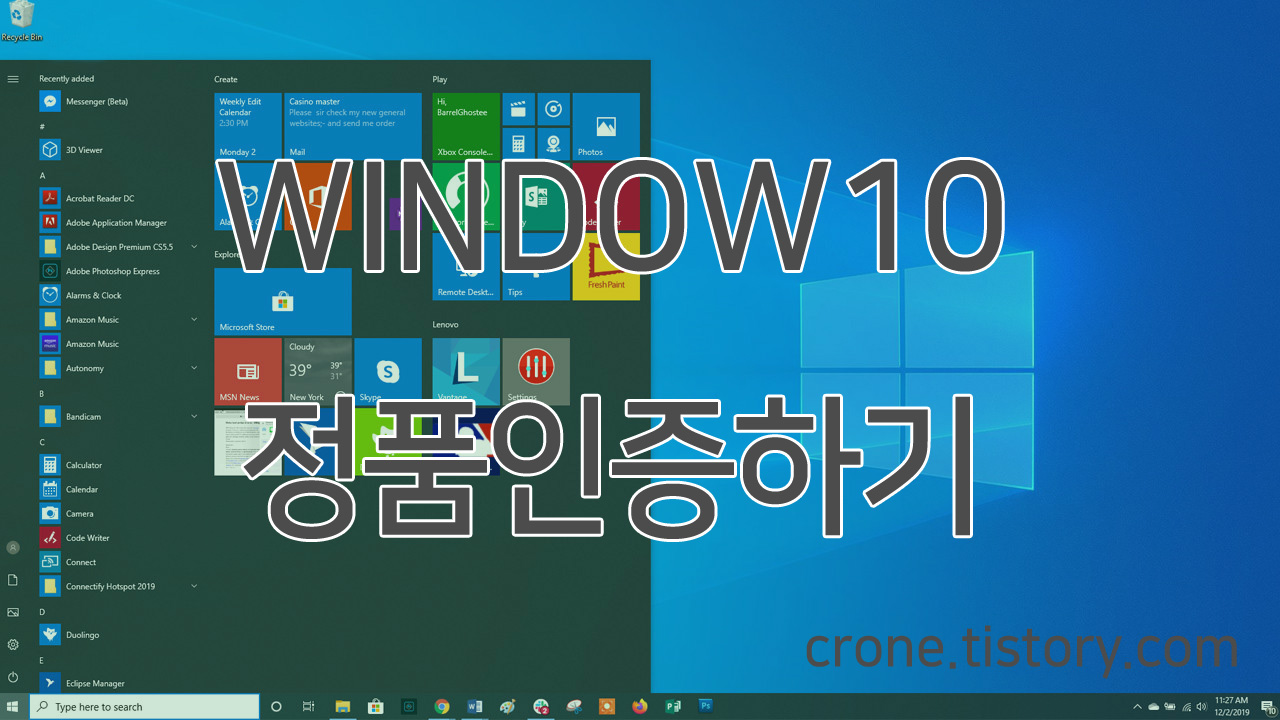Open Settings gear in Start rail
The height and width of the screenshot is (720, 1280).
tap(13, 645)
